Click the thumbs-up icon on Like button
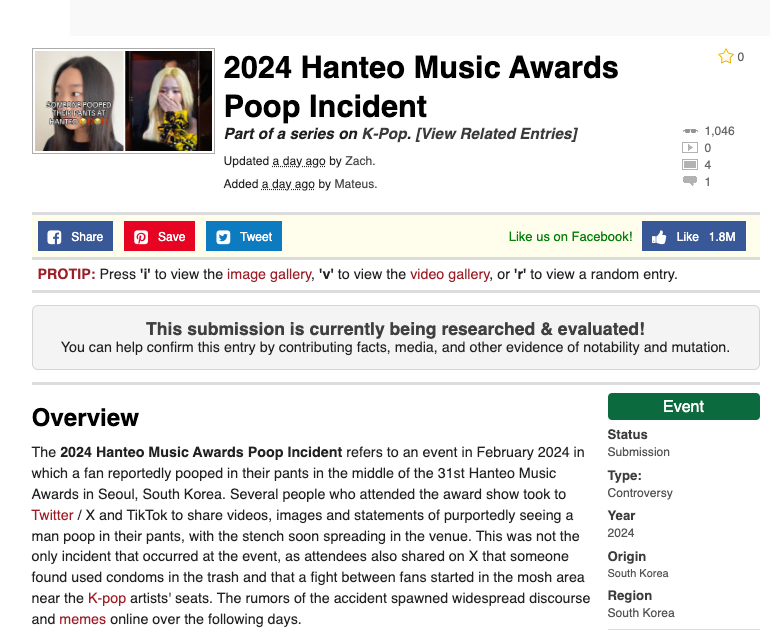Screen dimensions: 770x642 tap(659, 237)
